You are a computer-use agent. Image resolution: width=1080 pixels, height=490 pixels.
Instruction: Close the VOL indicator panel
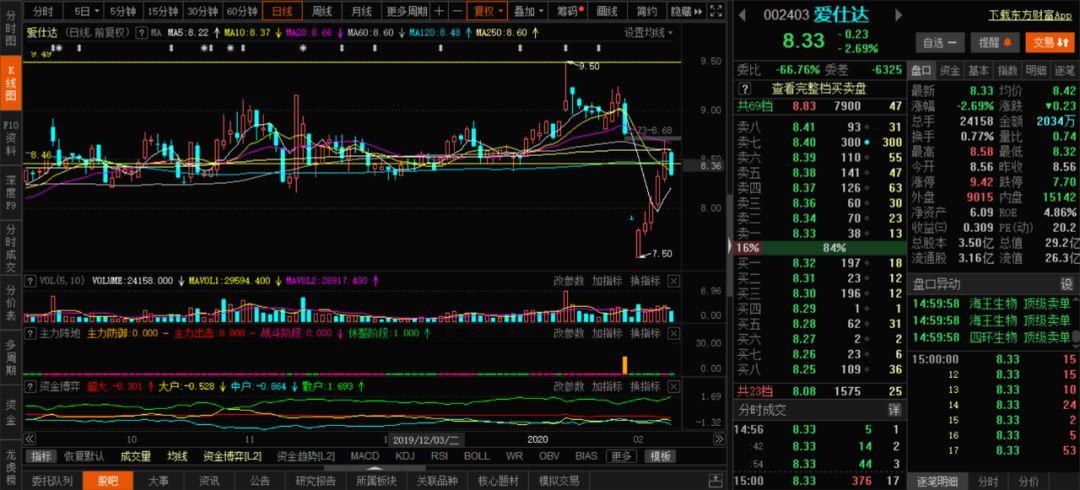[674, 281]
